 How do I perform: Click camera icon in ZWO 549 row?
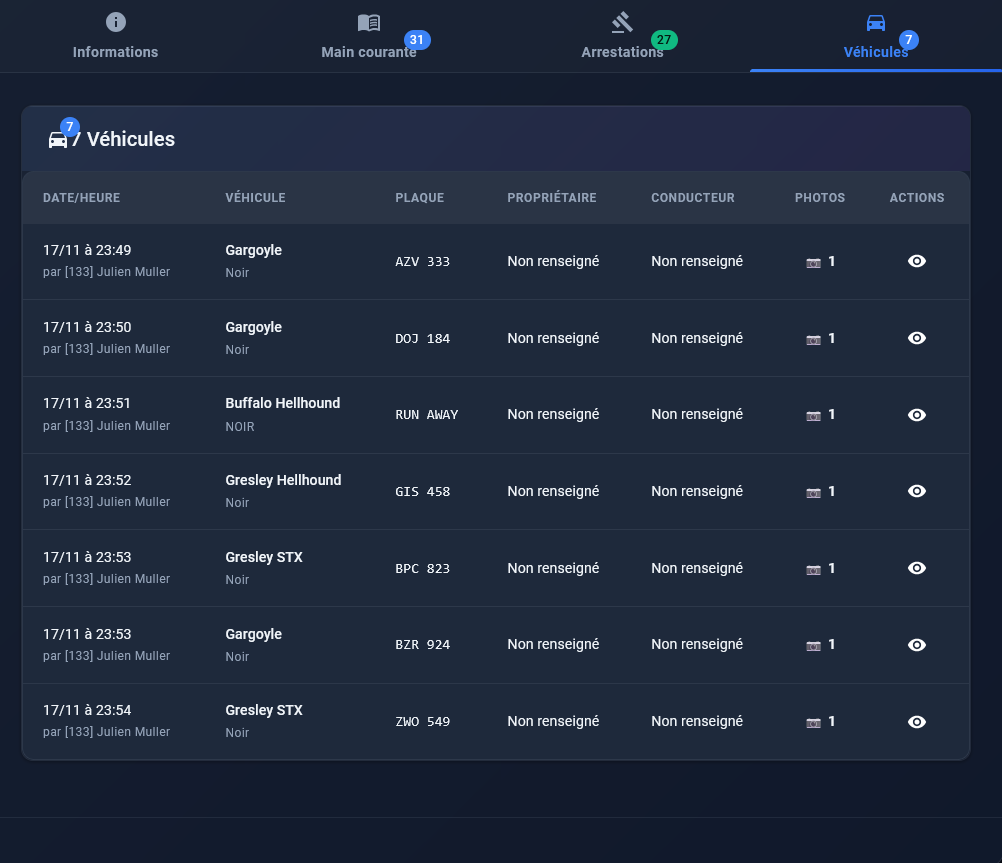click(x=813, y=722)
